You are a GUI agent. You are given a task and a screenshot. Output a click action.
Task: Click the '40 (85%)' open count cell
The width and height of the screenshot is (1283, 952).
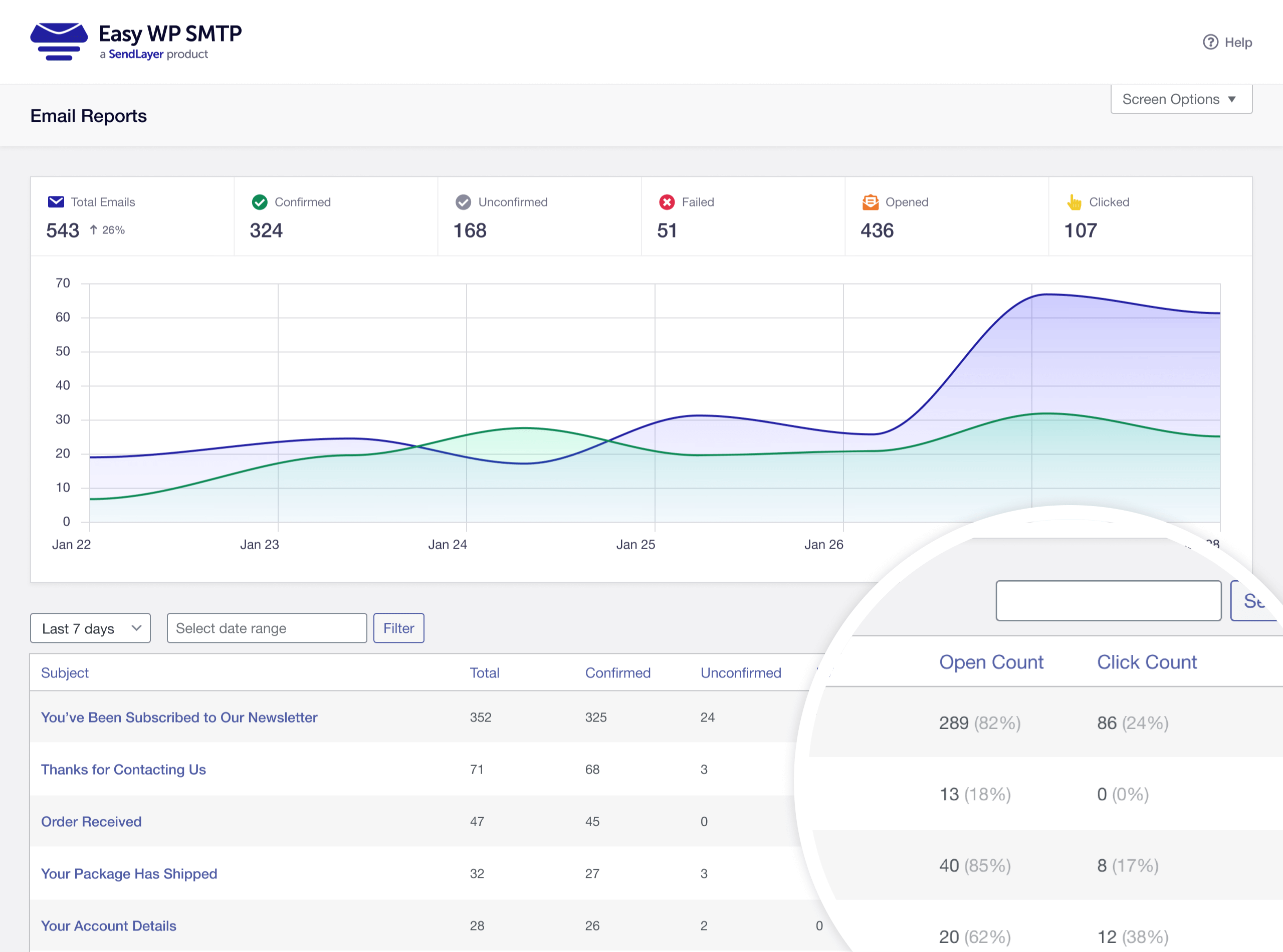[x=975, y=865]
